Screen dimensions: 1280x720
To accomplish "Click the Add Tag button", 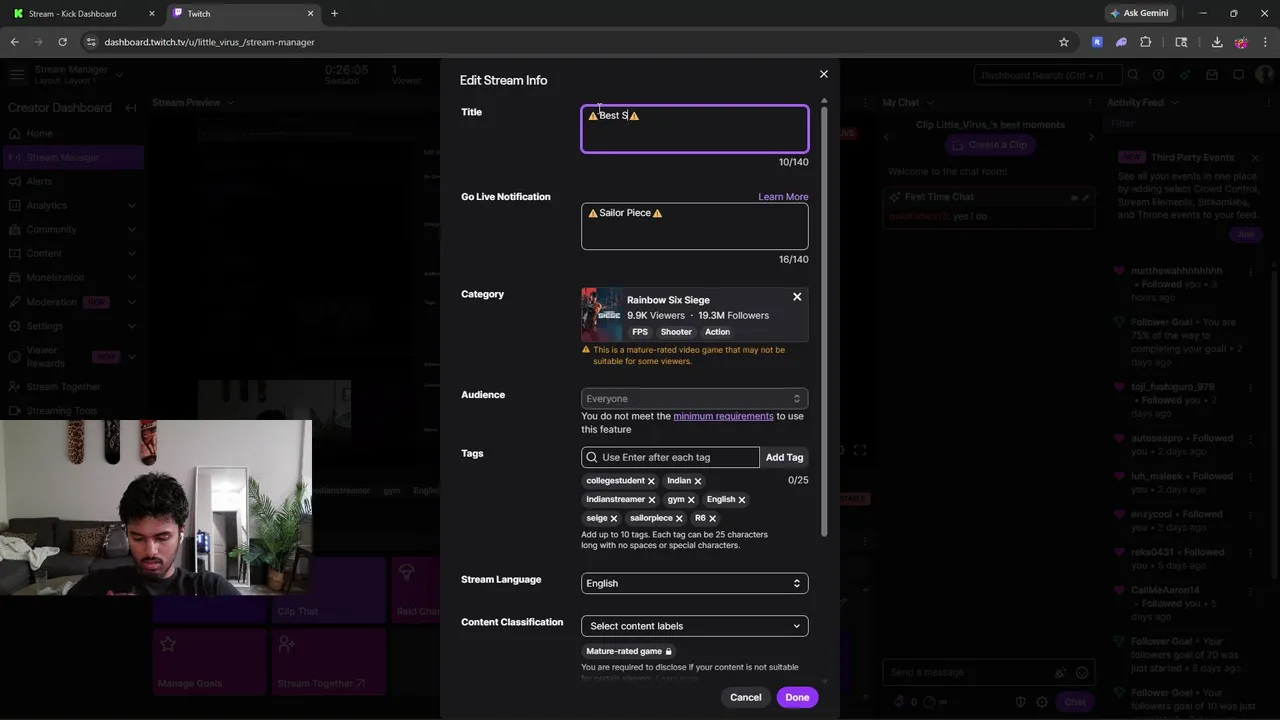I will (x=784, y=457).
